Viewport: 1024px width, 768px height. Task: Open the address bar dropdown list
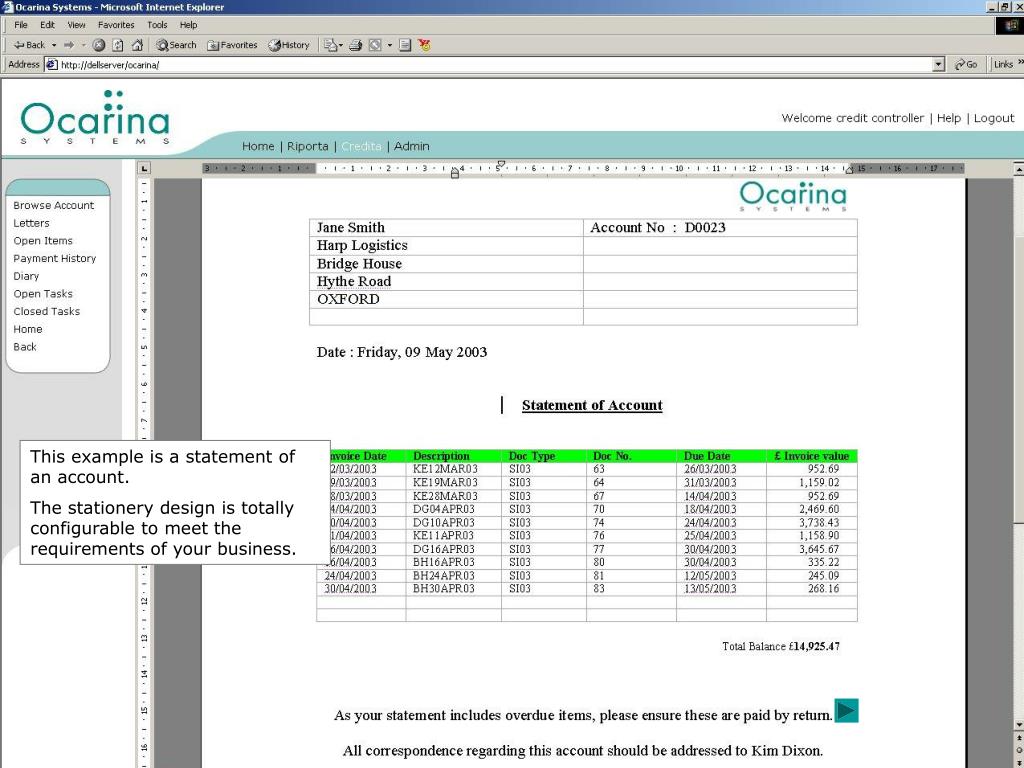click(939, 65)
